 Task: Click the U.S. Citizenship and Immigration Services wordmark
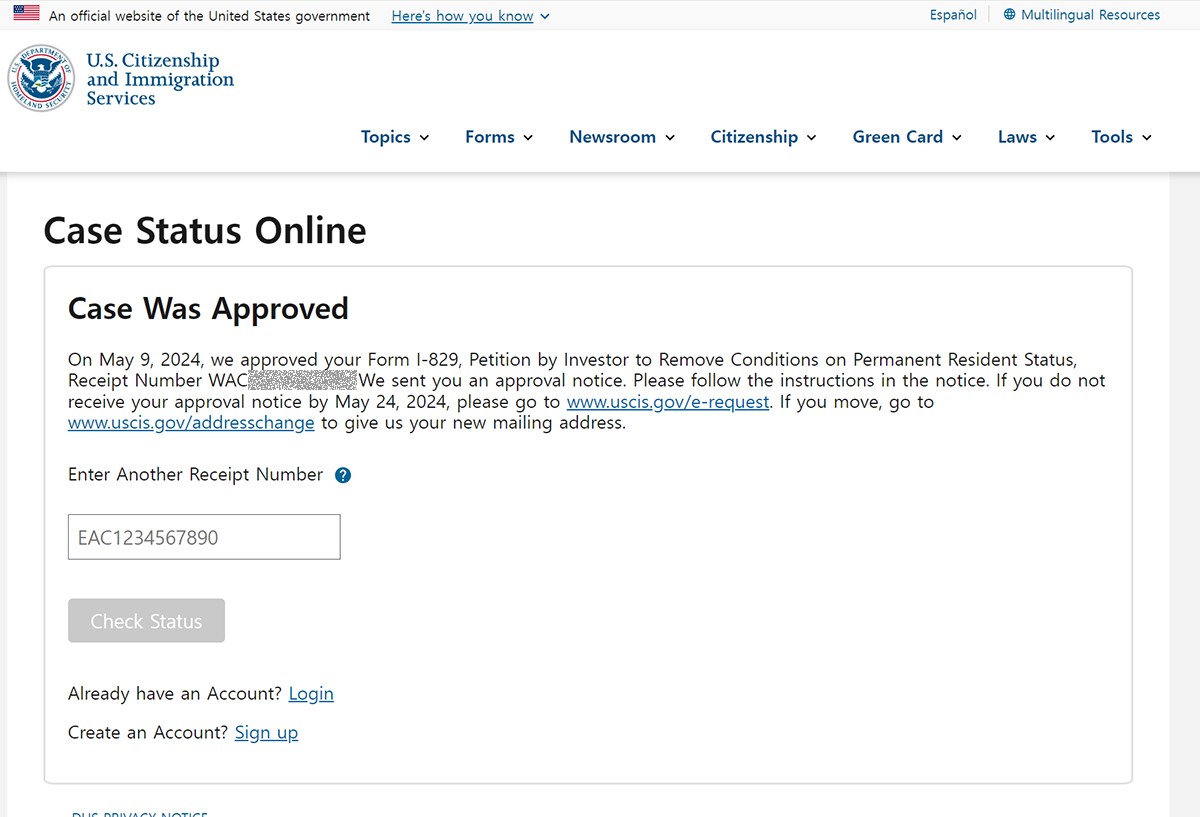click(x=160, y=80)
